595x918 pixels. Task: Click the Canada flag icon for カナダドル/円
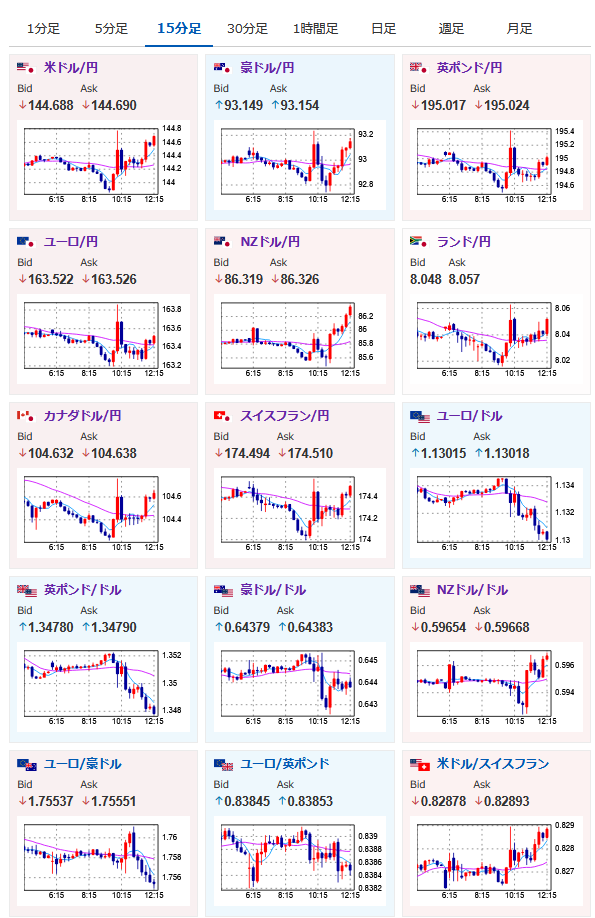[x=26, y=416]
